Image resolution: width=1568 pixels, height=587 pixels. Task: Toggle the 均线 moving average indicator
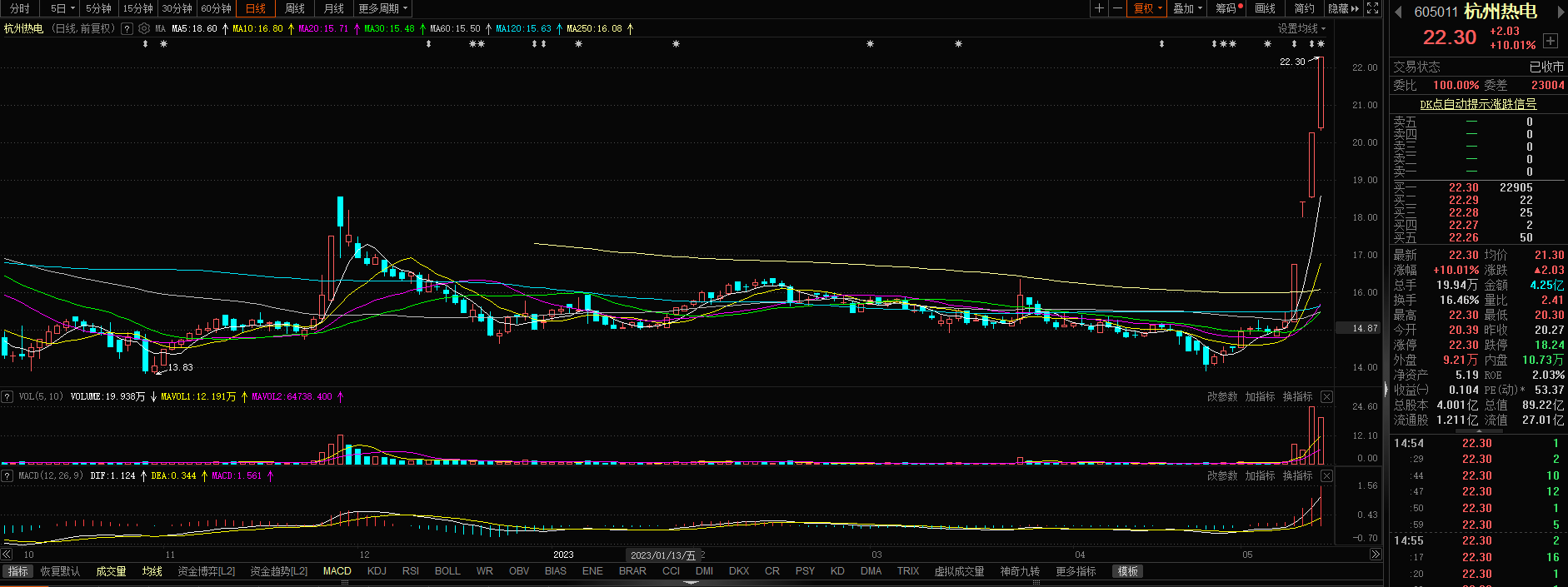pos(152,571)
